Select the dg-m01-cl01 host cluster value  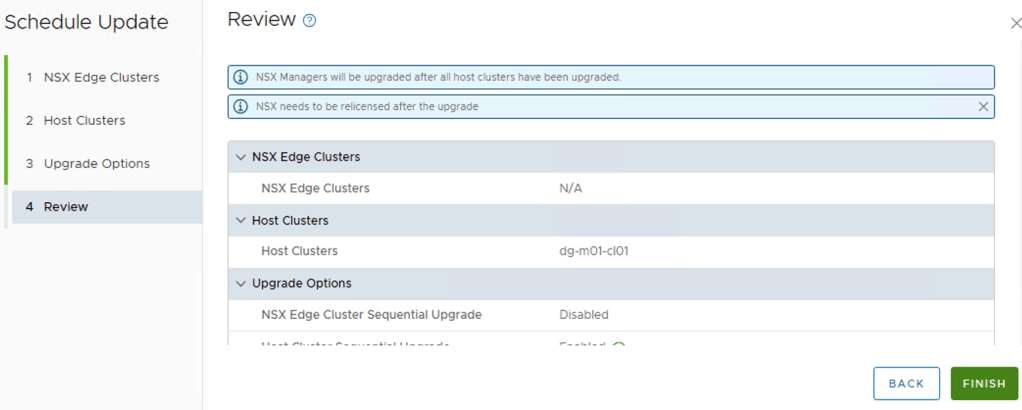click(594, 251)
